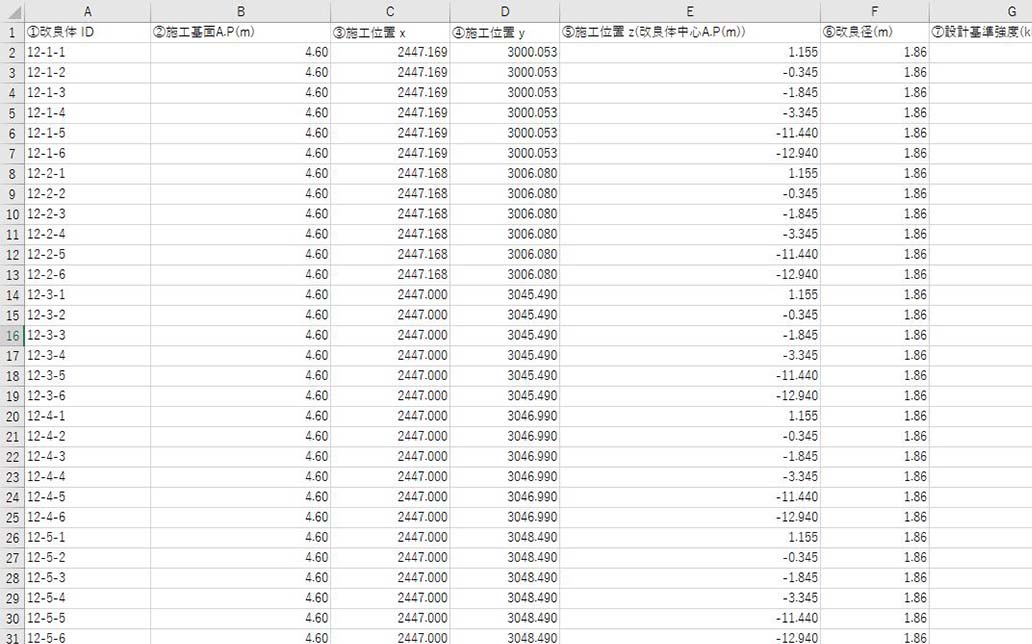Select the ⑥改良径(m) header cell
Image resolution: width=1032 pixels, height=644 pixels.
[874, 32]
